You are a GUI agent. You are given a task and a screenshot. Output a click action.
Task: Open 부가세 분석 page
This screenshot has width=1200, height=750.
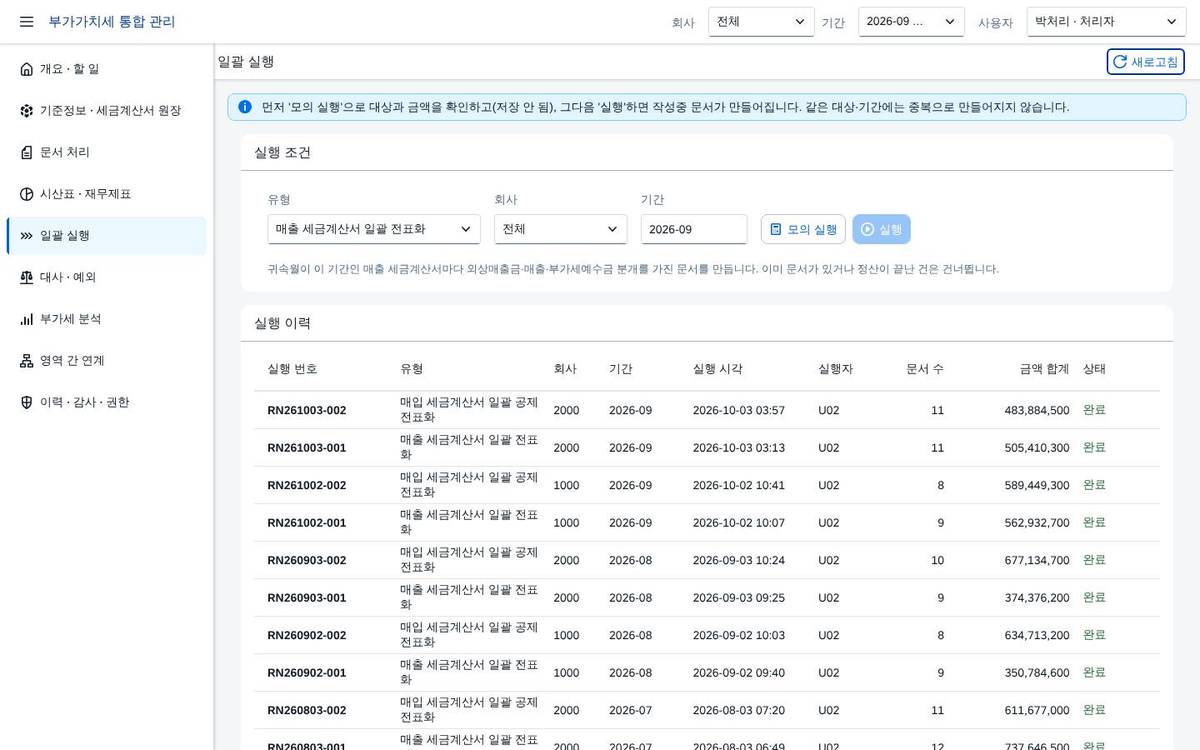pos(106,319)
